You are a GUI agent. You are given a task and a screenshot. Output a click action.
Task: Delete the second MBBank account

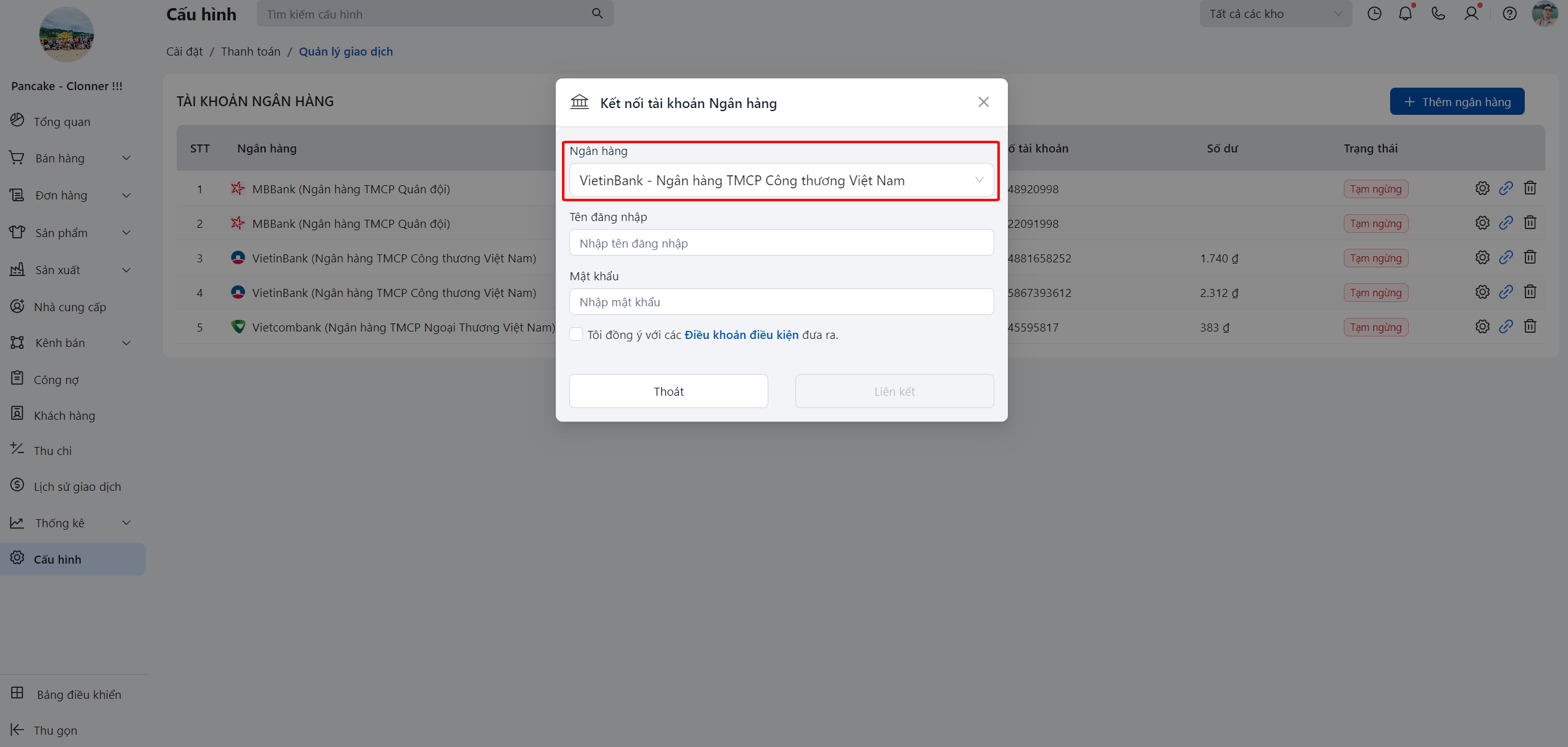1530,223
